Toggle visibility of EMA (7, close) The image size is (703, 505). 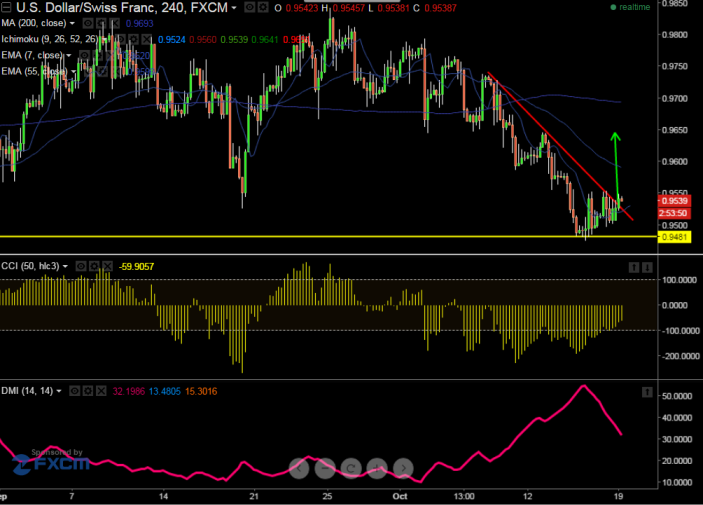click(85, 55)
